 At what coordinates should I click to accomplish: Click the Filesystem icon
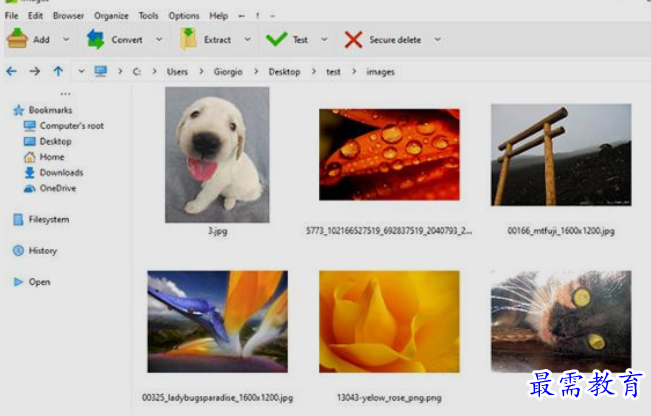click(18, 219)
